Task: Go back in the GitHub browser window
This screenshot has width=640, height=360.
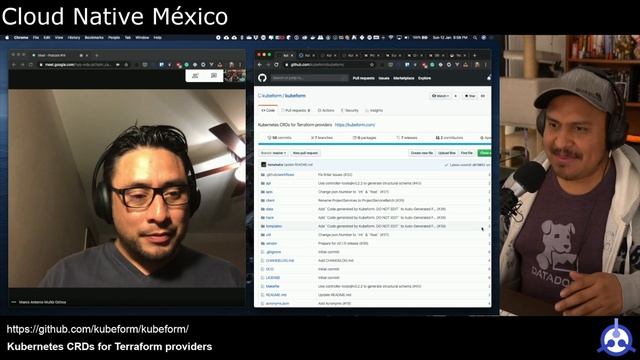Action: (x=260, y=64)
